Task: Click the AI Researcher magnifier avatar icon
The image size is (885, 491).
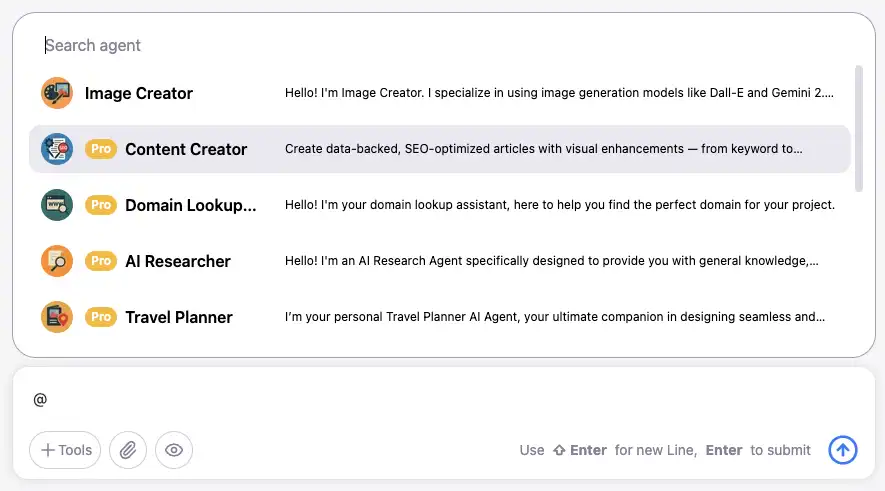Action: [x=56, y=261]
